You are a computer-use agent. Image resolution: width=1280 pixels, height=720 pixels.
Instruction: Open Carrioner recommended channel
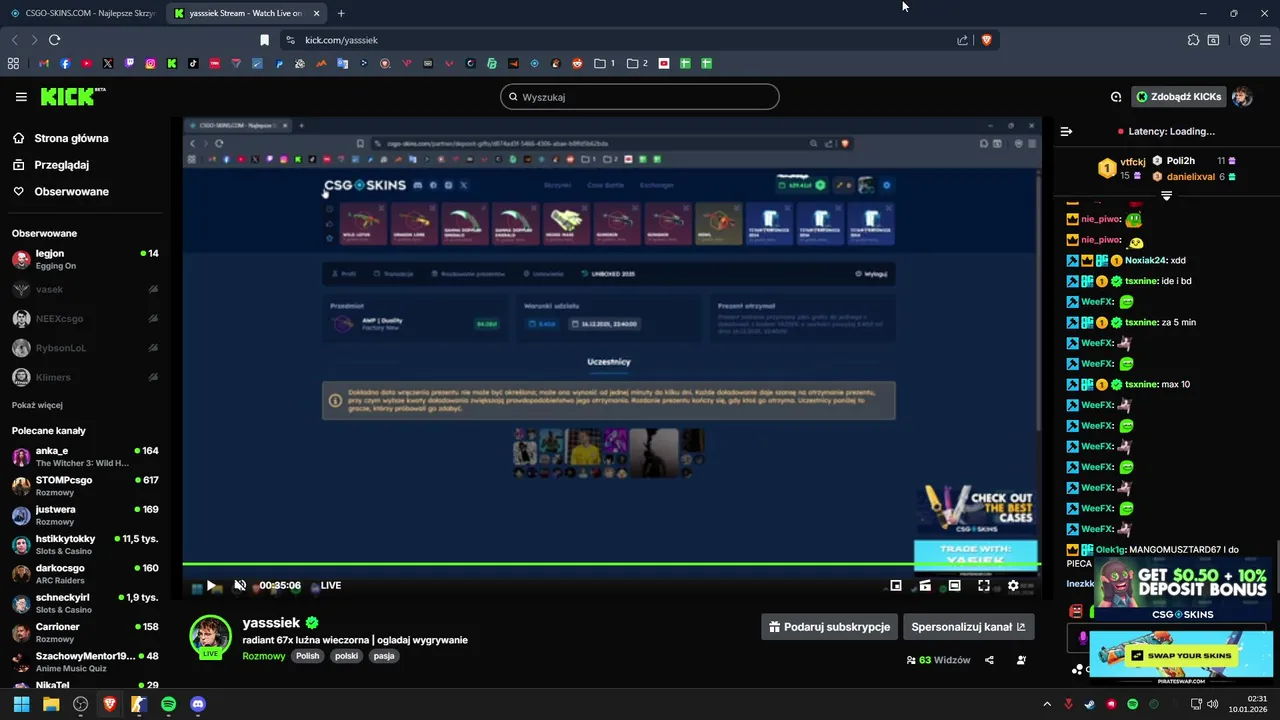(85, 633)
